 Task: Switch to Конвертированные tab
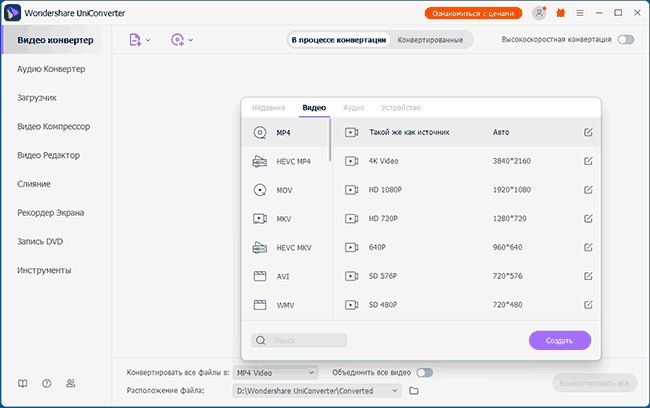coord(430,40)
